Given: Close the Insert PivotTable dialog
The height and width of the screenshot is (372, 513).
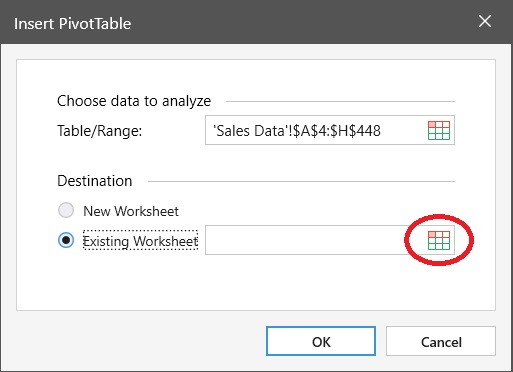Looking at the screenshot, I should click(485, 22).
